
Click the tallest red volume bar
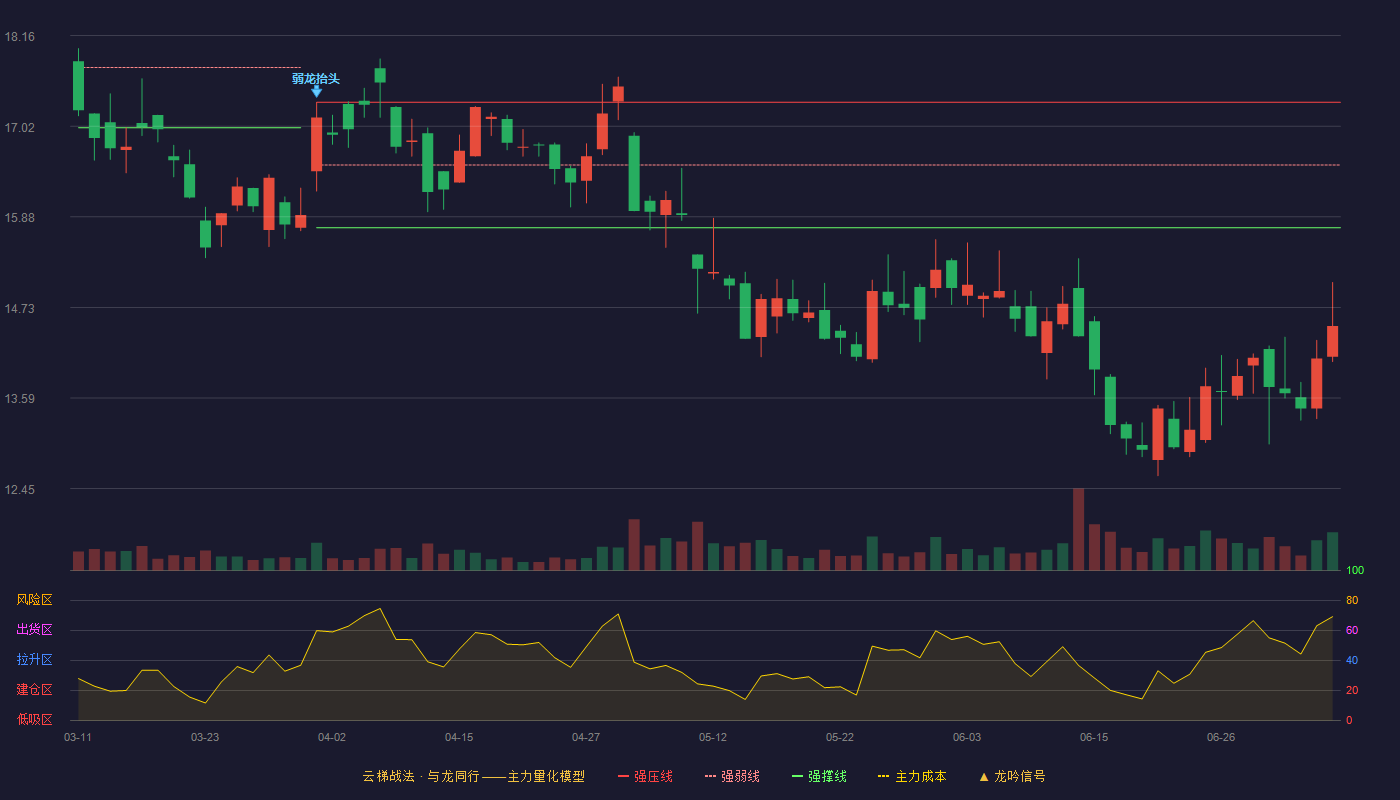[x=1078, y=529]
